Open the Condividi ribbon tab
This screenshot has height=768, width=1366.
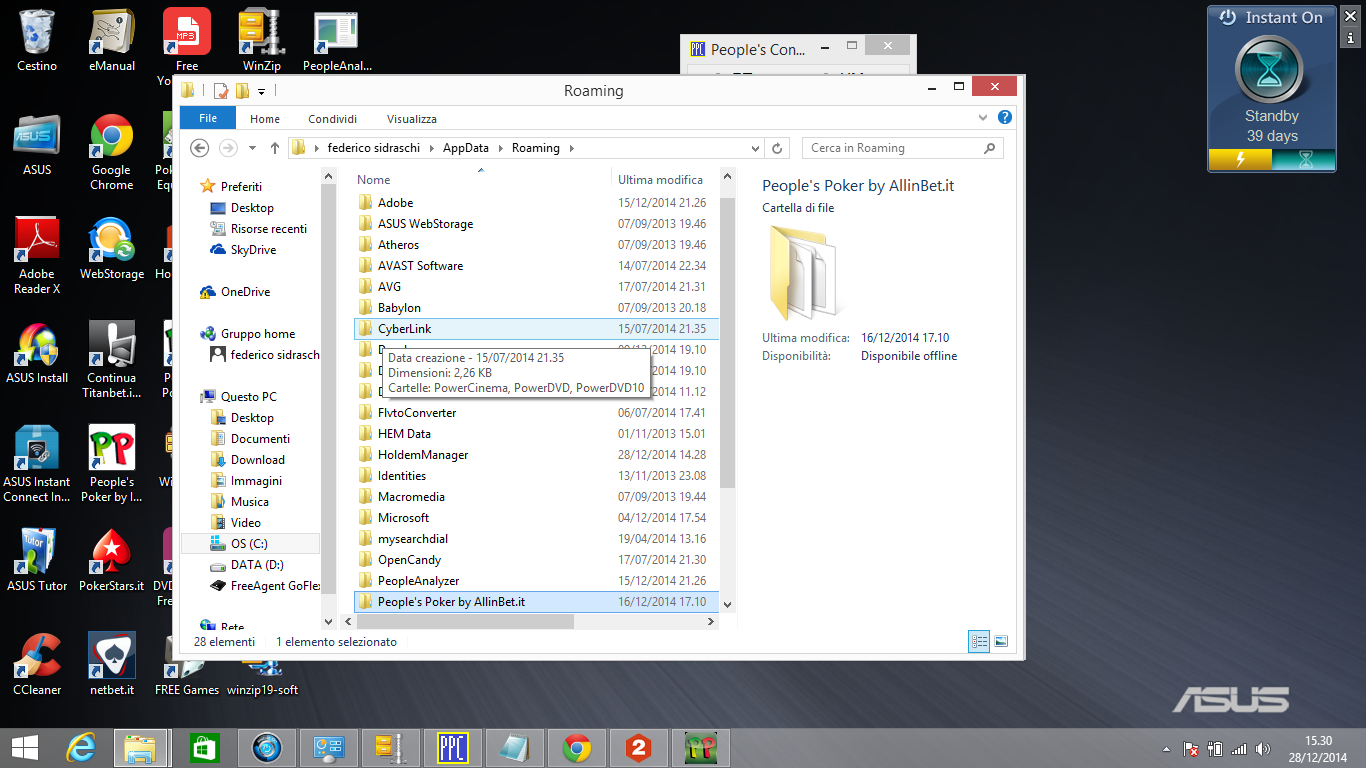pyautogui.click(x=332, y=118)
